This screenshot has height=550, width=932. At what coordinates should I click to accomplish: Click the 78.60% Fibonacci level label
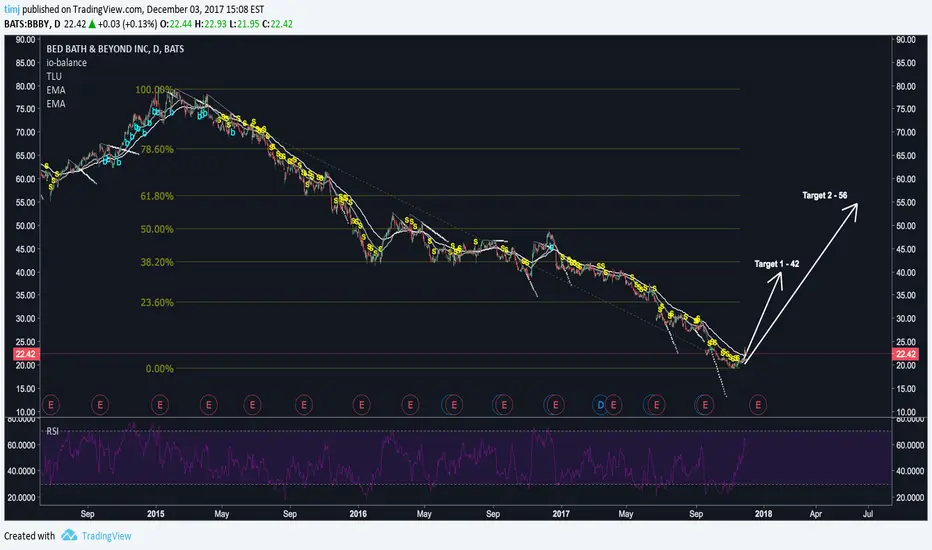tap(157, 149)
